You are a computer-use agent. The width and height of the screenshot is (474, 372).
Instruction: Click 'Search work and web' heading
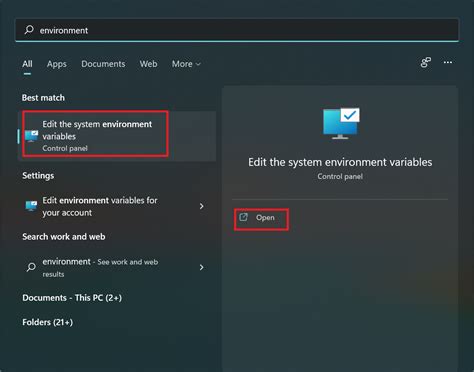64,237
